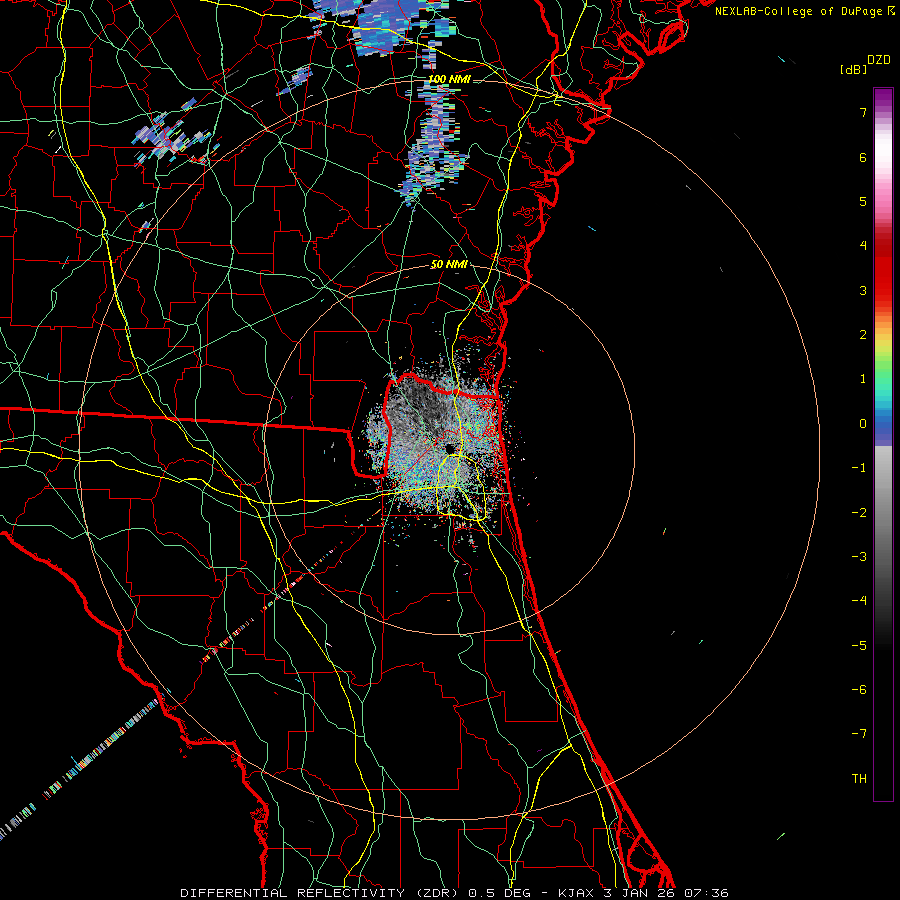This screenshot has height=900, width=900.
Task: Click the [dB] units label
Action: (x=853, y=69)
